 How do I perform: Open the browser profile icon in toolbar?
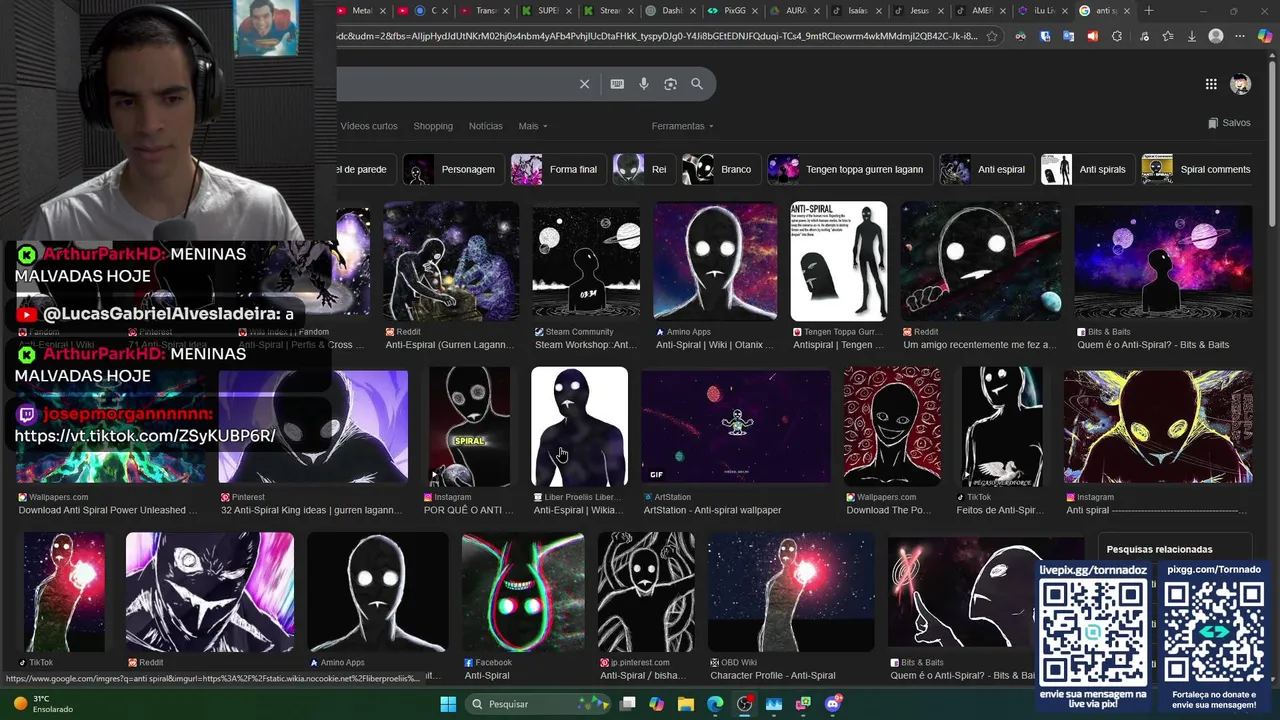point(1216,36)
